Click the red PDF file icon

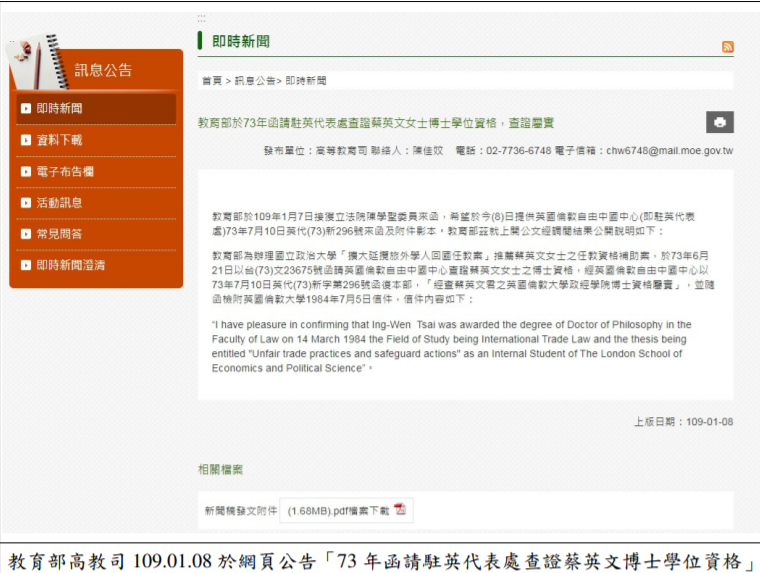[x=400, y=510]
